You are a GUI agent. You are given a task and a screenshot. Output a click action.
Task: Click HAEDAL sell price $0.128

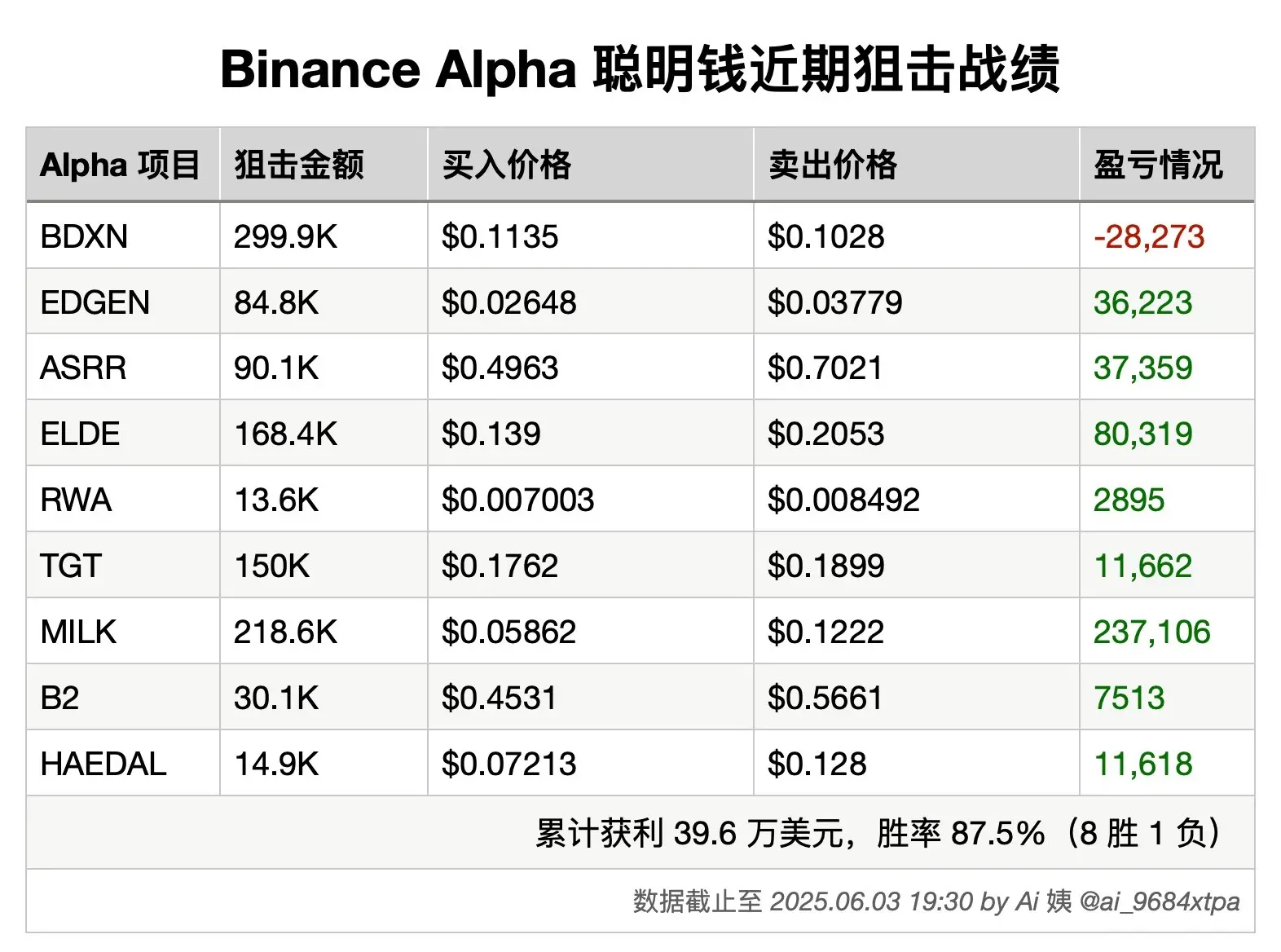click(x=817, y=765)
